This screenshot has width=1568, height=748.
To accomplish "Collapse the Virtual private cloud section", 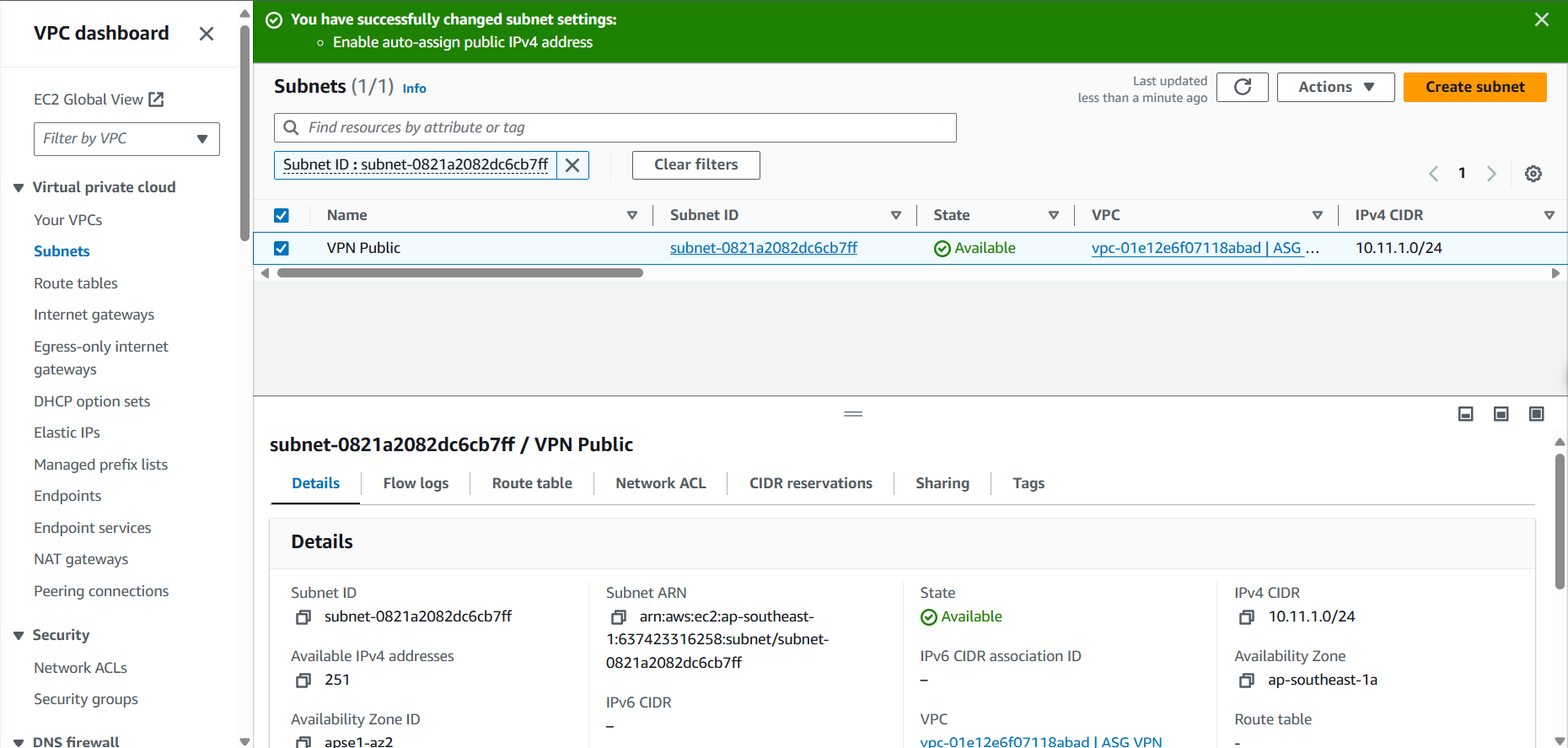I will tap(19, 188).
